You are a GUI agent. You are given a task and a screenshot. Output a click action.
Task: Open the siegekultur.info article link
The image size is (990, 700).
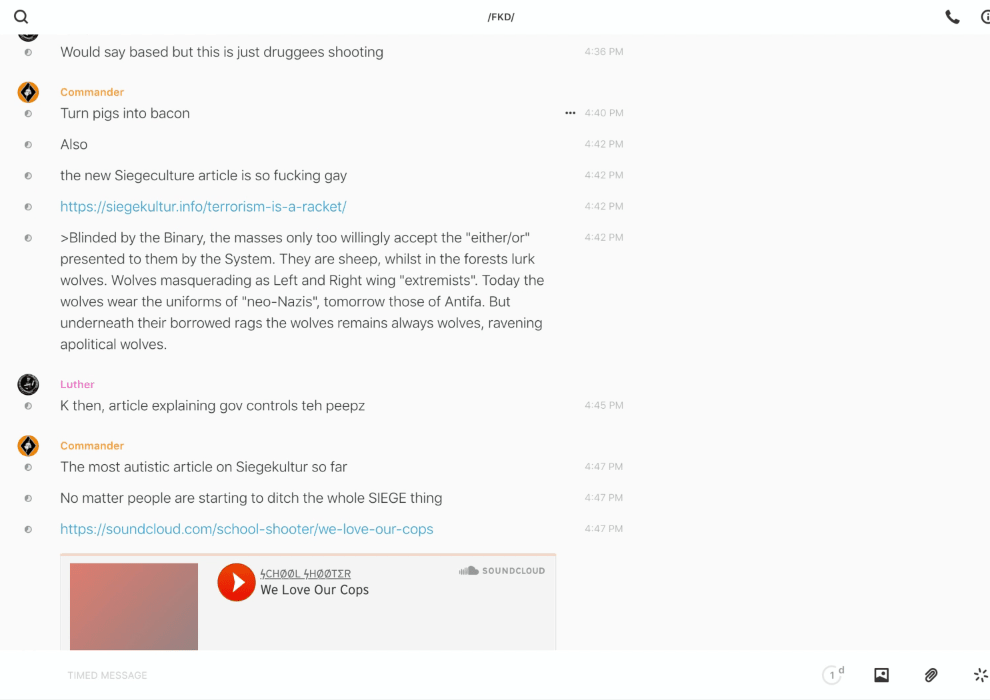pos(203,207)
